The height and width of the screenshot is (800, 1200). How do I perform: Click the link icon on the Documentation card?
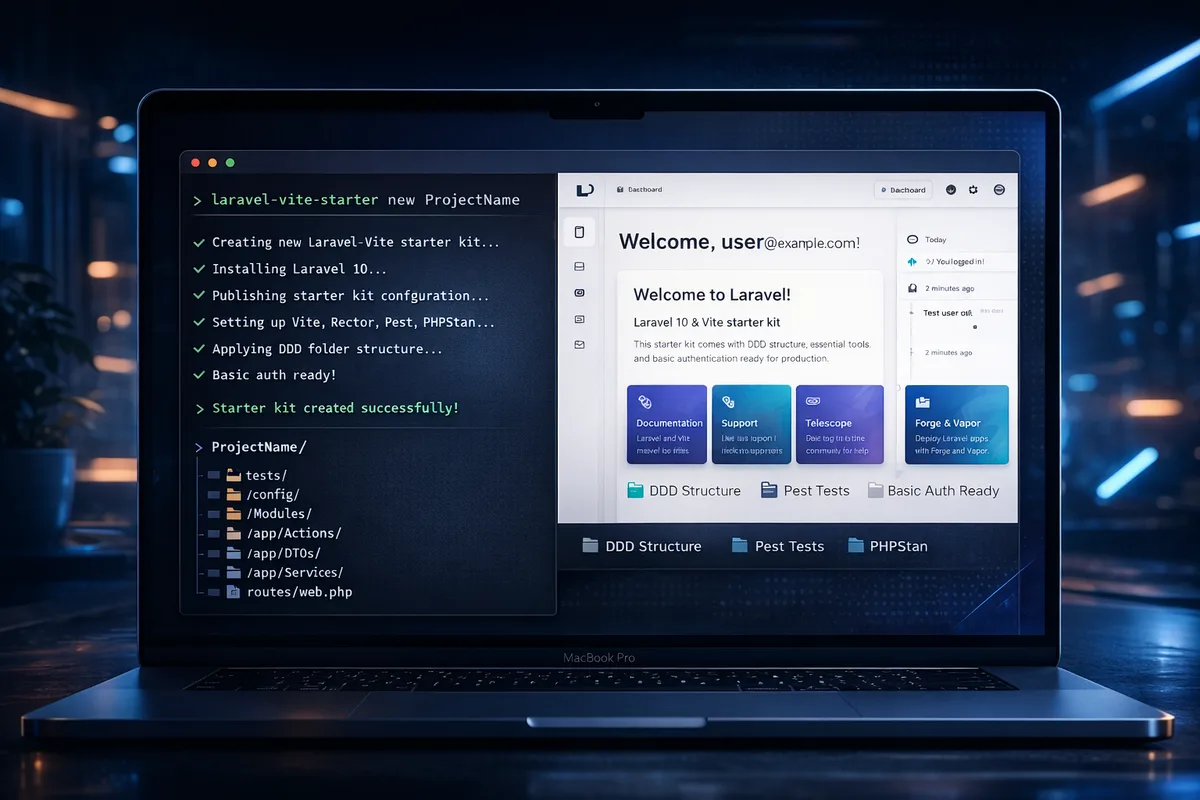coord(645,401)
